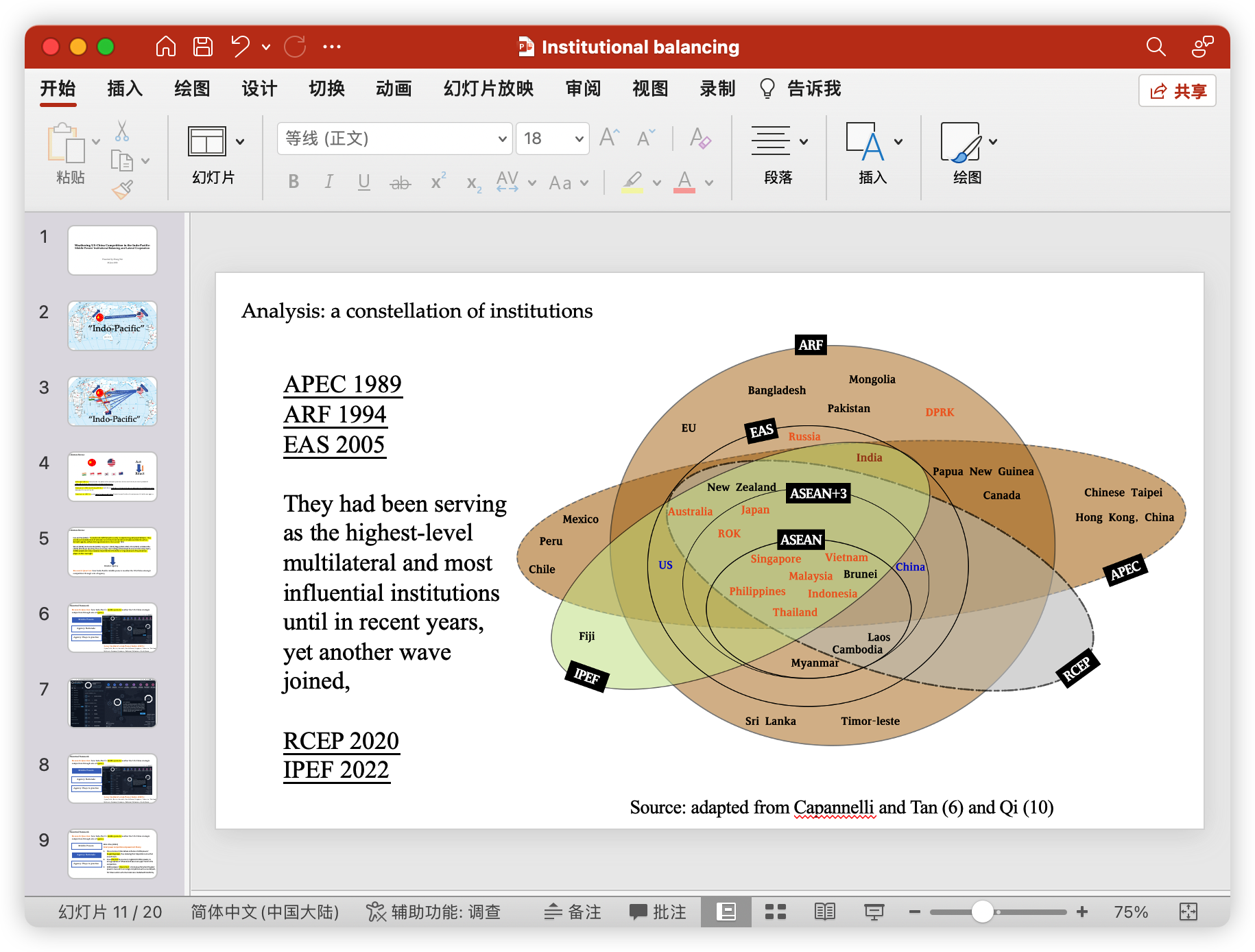The image size is (1255, 952).
Task: Search the presentation with magnifier icon
Action: (1156, 47)
